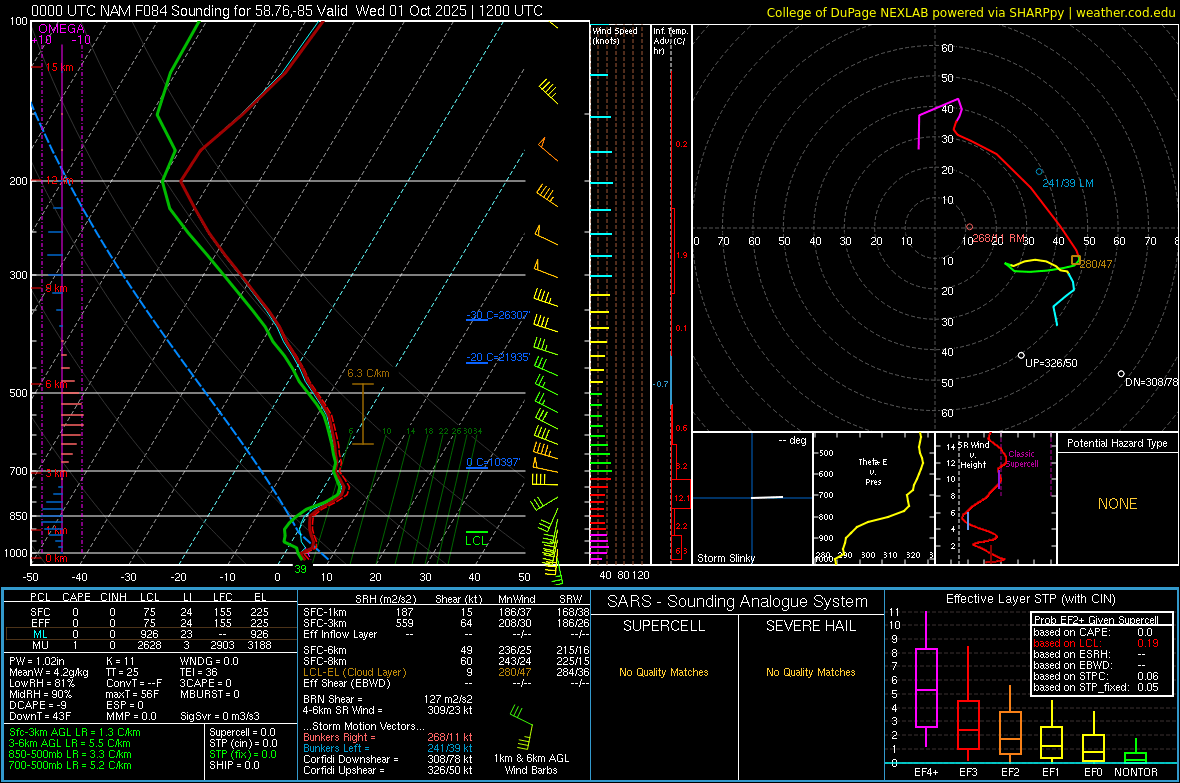Click the Wind Speed (knots) panel header
Screen dimensions: 1180x783
615,36
